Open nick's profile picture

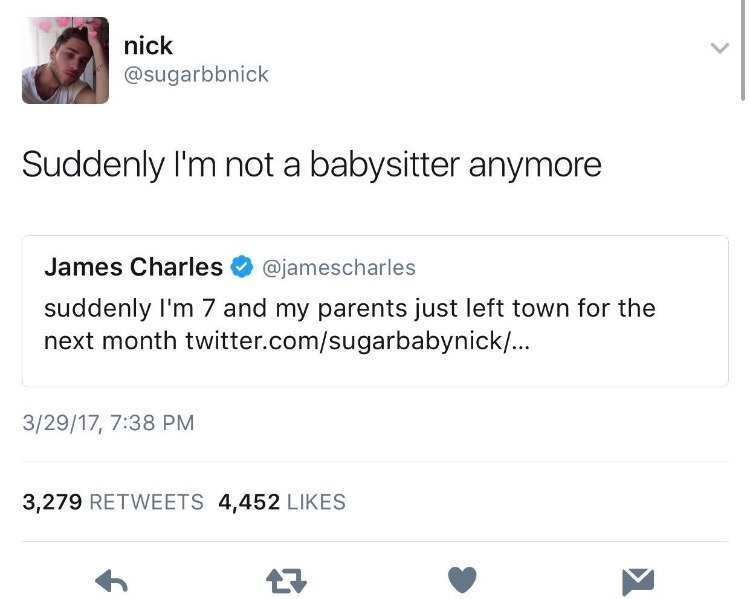click(x=65, y=61)
